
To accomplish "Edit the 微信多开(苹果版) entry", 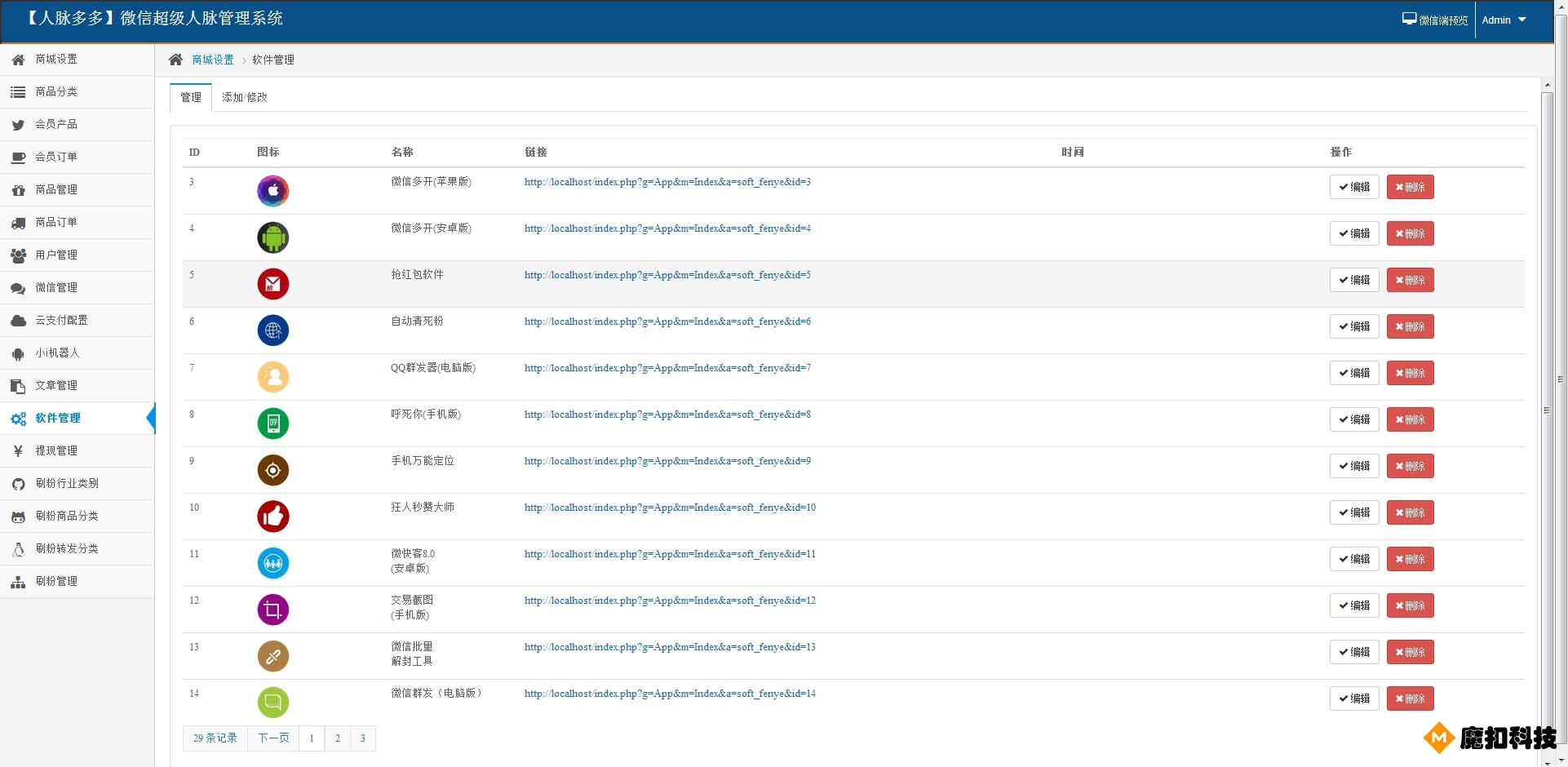I will [1354, 187].
